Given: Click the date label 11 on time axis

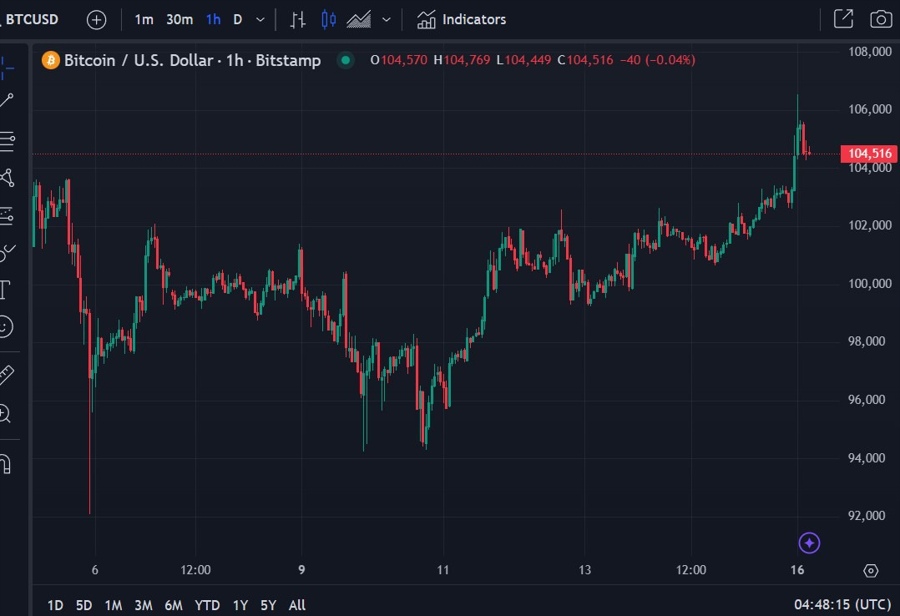Looking at the screenshot, I should click(443, 570).
